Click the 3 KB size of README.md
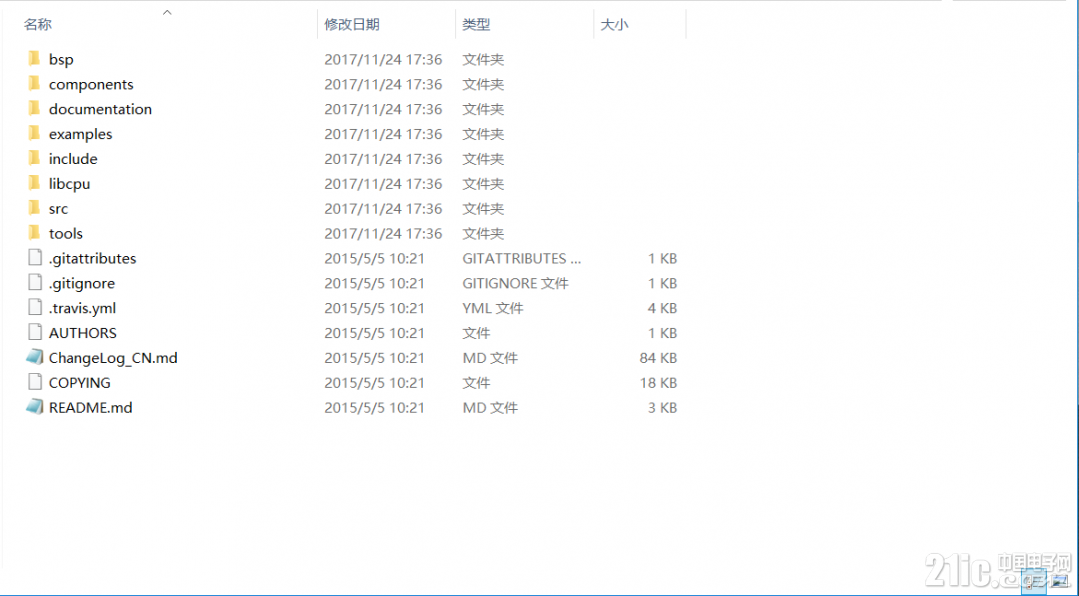The width and height of the screenshot is (1079, 596). tap(662, 407)
